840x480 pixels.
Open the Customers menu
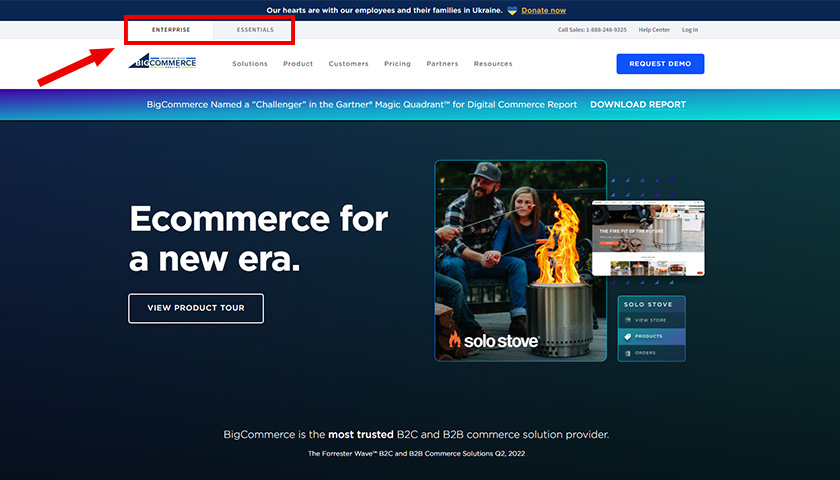[x=348, y=64]
